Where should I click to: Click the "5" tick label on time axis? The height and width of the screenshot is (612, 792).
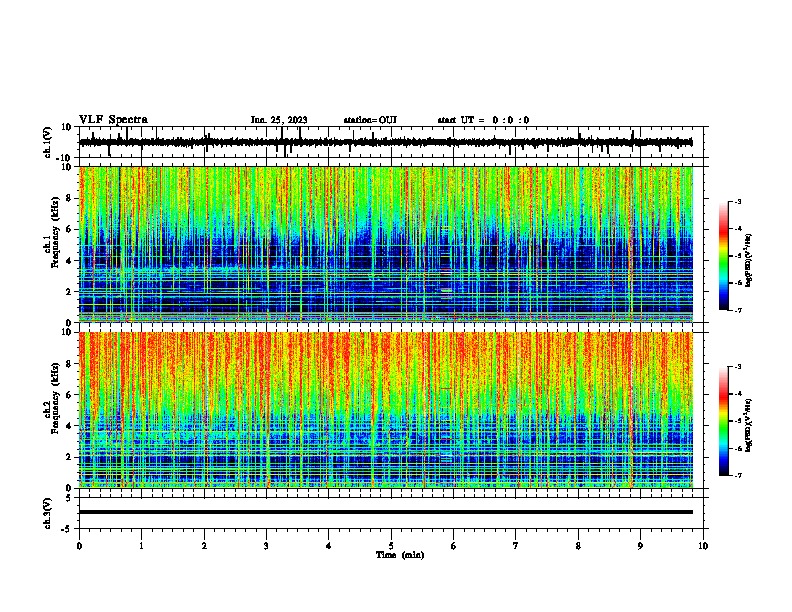point(391,546)
